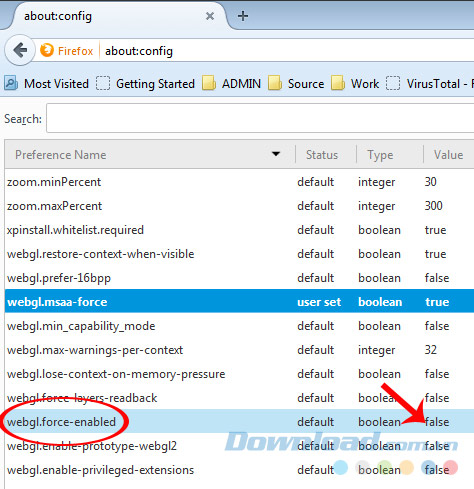Open the Getting Started bookmark
The width and height of the screenshot is (474, 489).
coord(145,83)
